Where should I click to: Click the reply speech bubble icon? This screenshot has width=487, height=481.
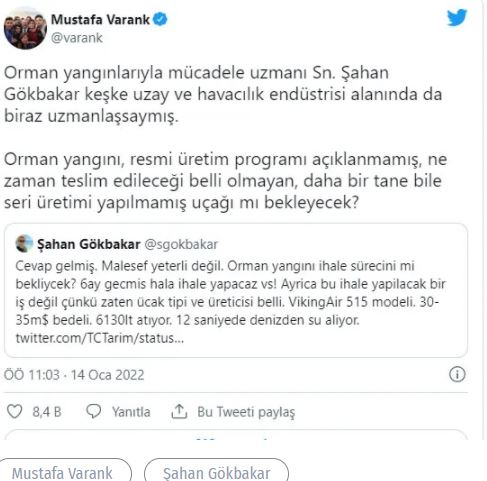(94, 411)
